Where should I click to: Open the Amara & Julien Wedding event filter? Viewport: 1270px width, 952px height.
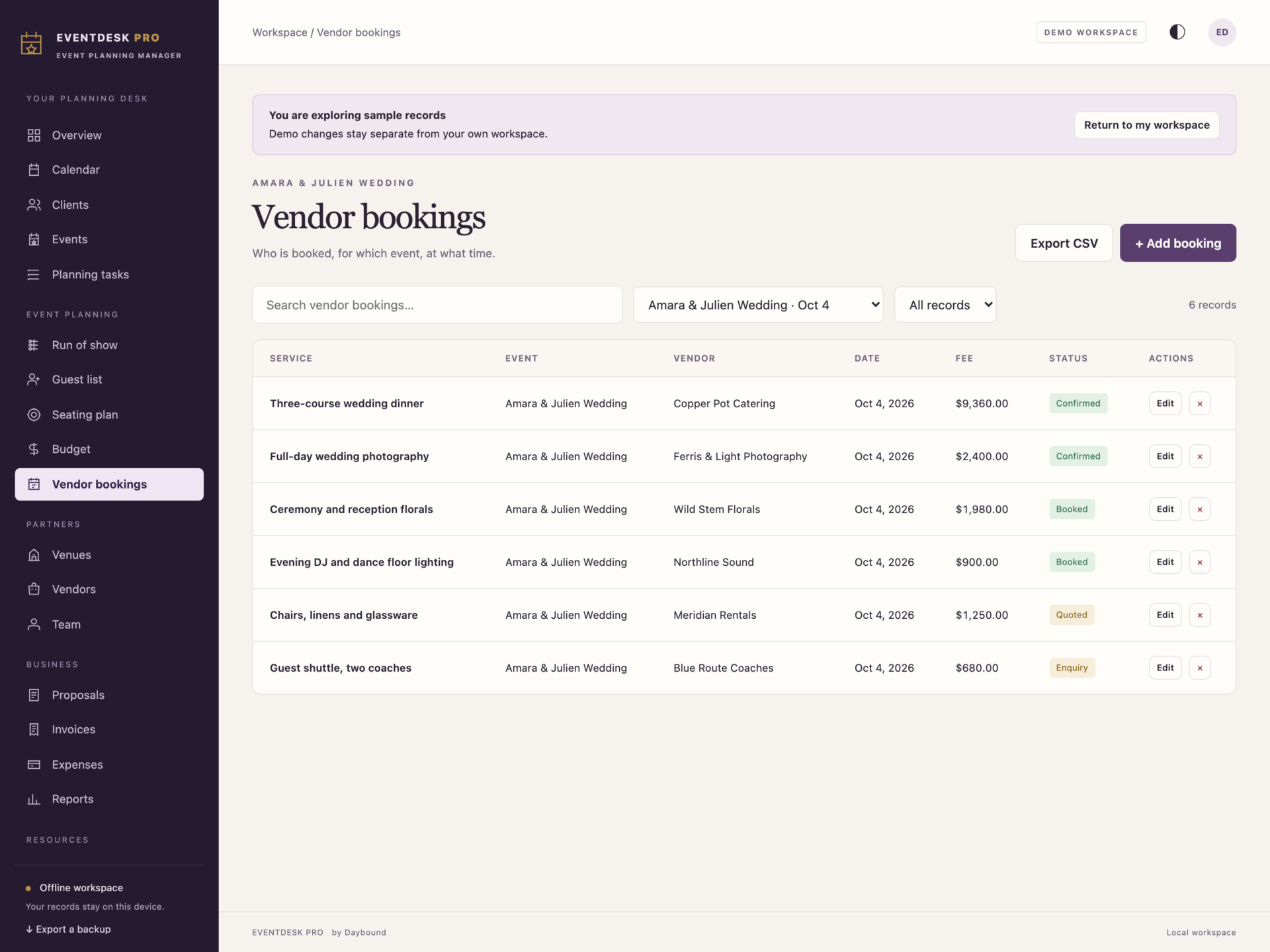pyautogui.click(x=758, y=305)
